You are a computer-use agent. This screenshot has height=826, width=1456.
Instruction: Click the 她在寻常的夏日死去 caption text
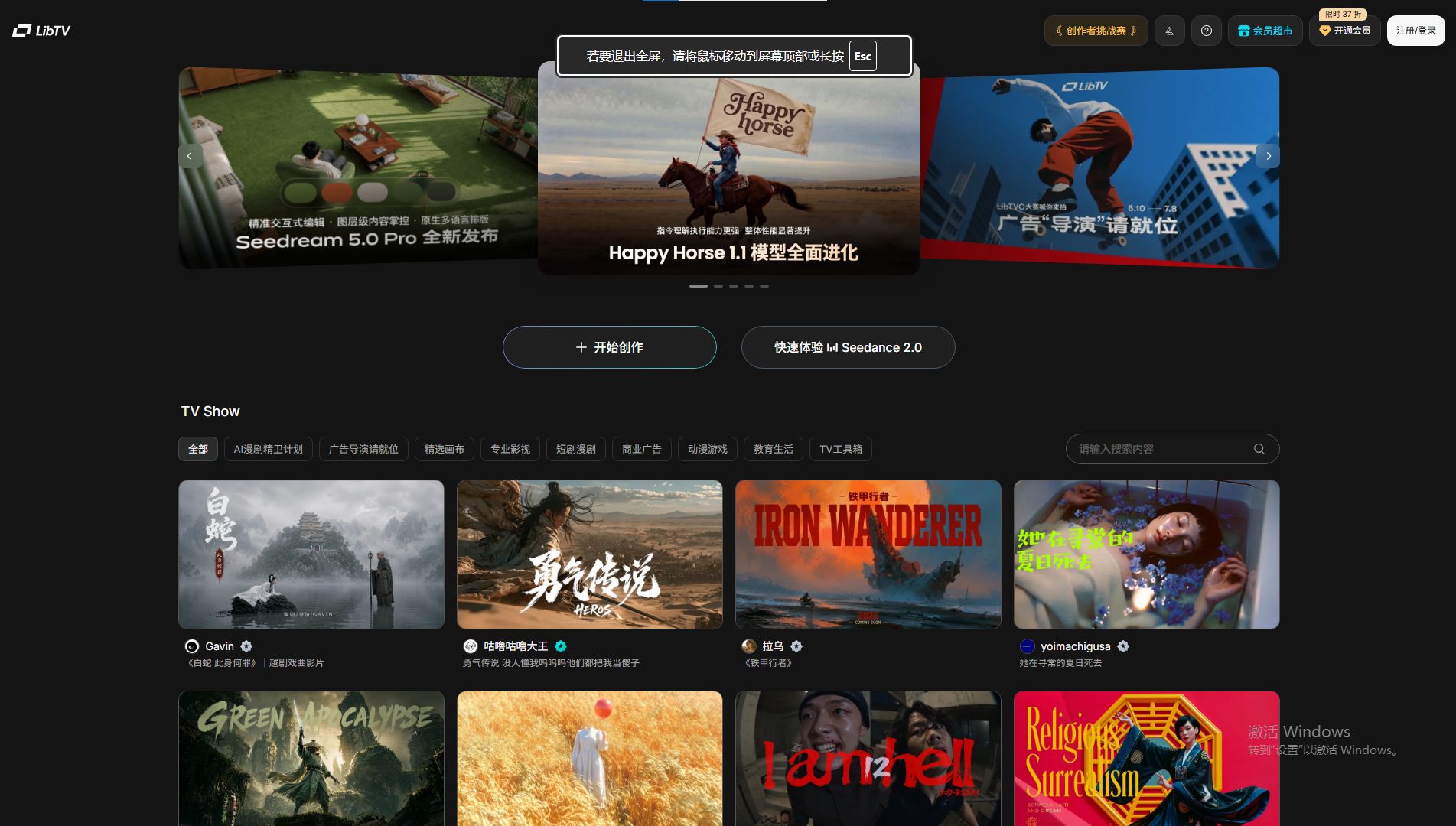(1060, 663)
